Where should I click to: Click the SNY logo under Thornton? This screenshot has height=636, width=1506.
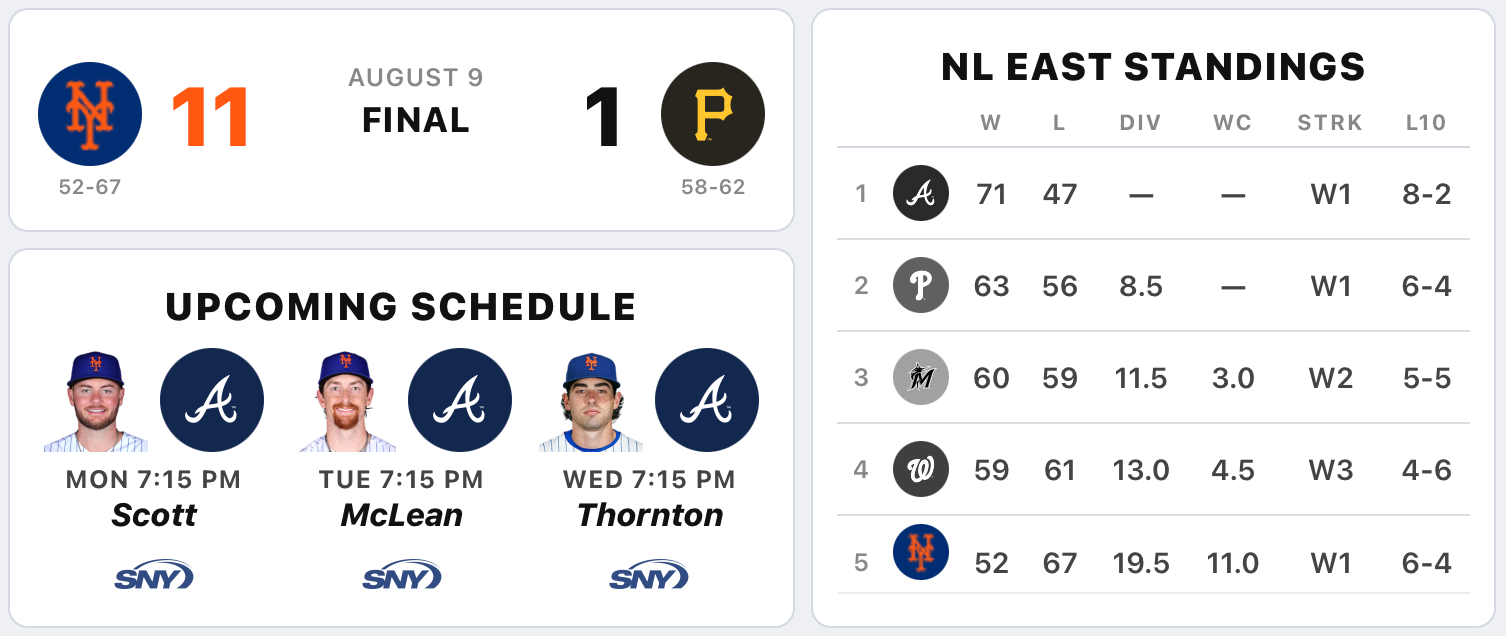(649, 575)
